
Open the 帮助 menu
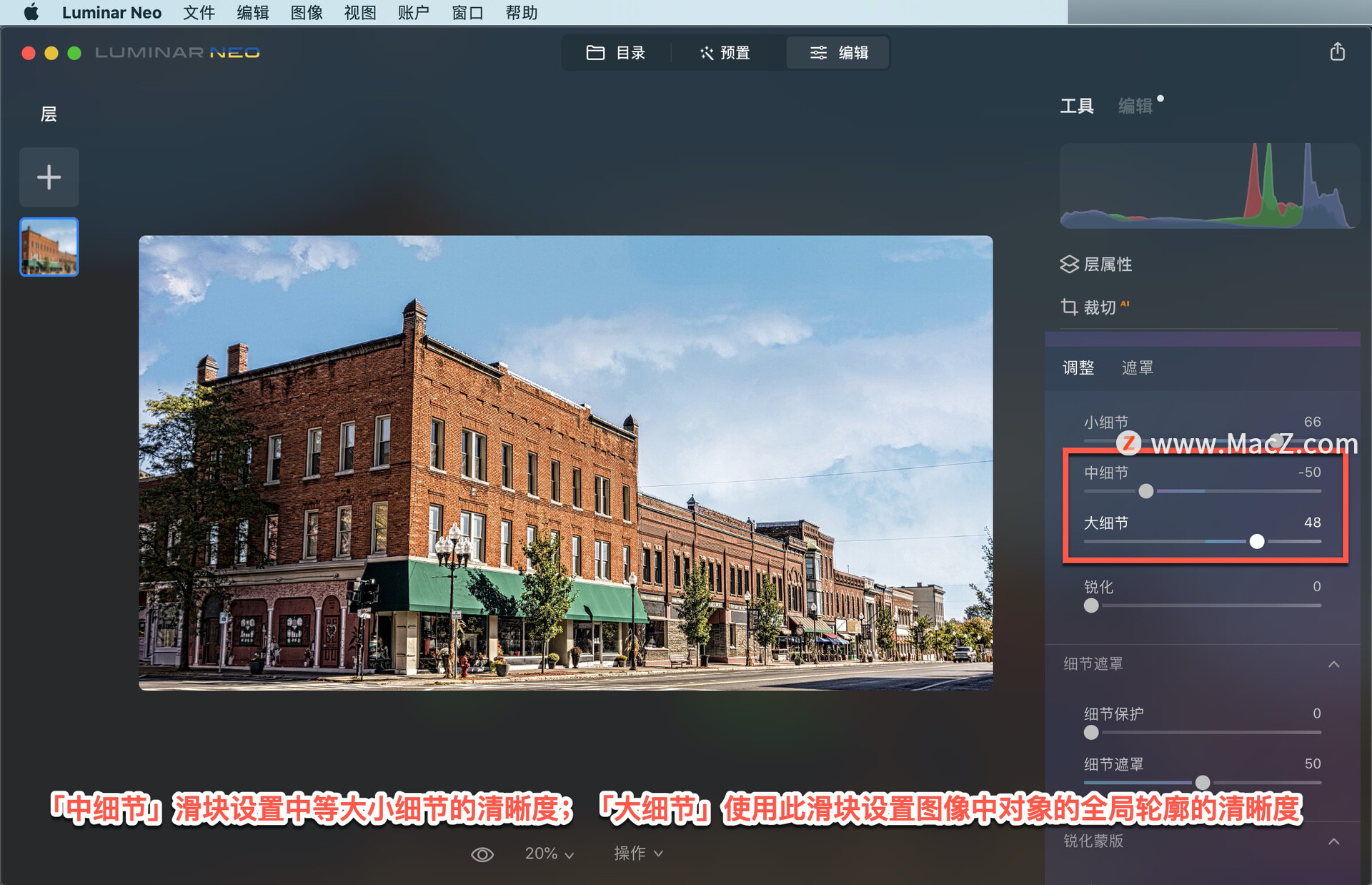click(521, 12)
